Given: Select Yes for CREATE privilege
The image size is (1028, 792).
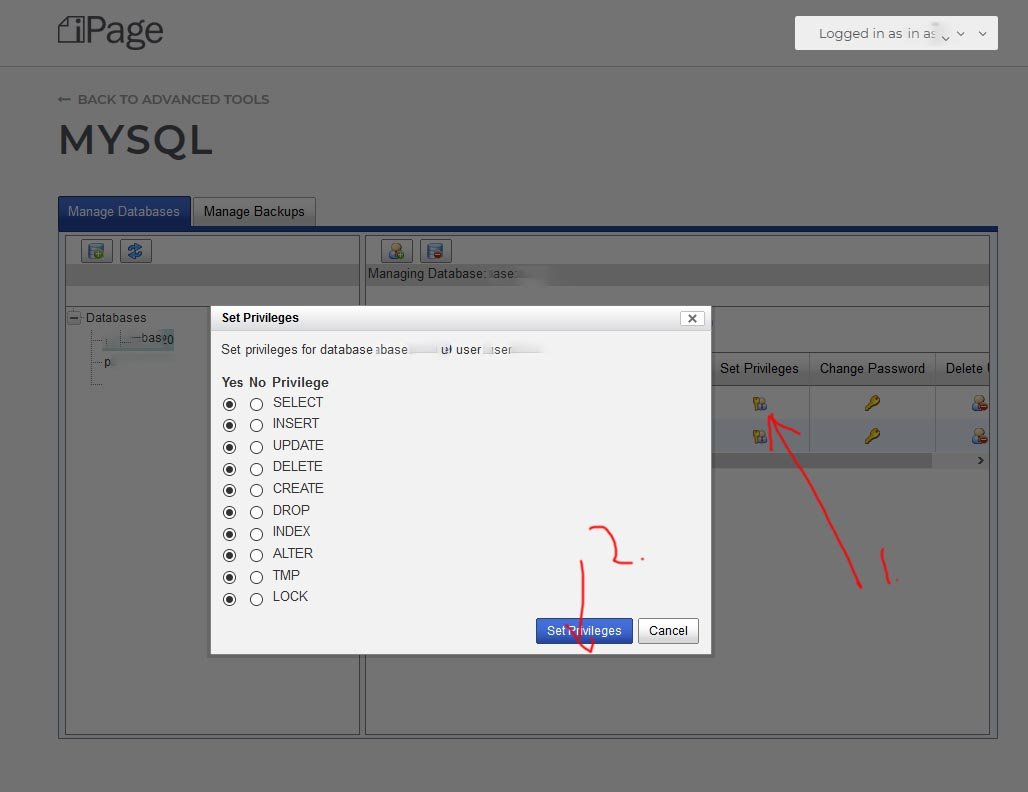Looking at the screenshot, I should 229,490.
